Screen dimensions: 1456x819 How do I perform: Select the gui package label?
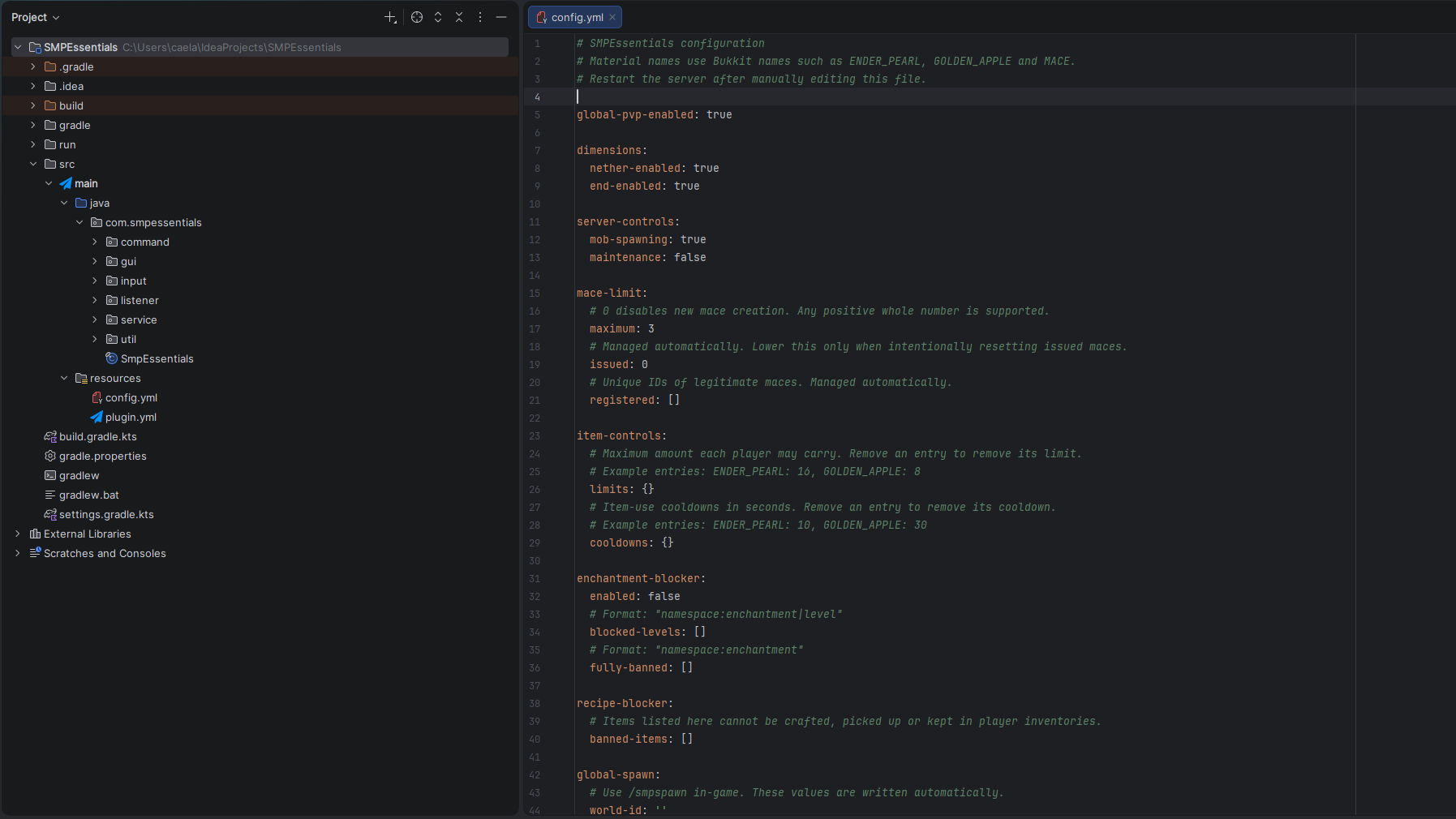(129, 261)
